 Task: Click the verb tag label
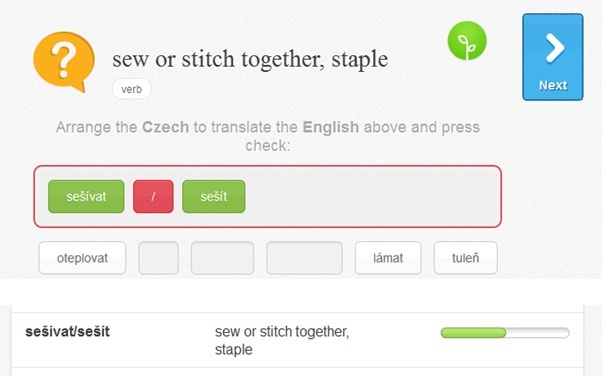[x=131, y=89]
